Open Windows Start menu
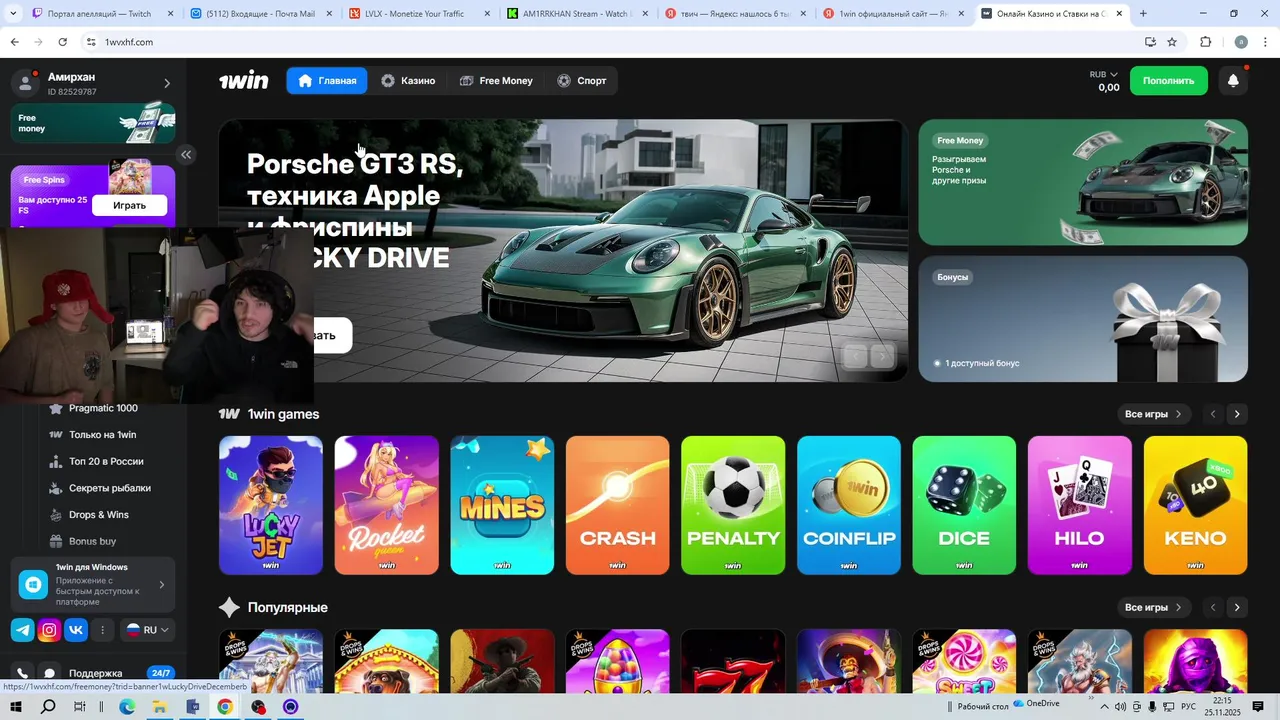This screenshot has height=720, width=1280. coord(16,707)
